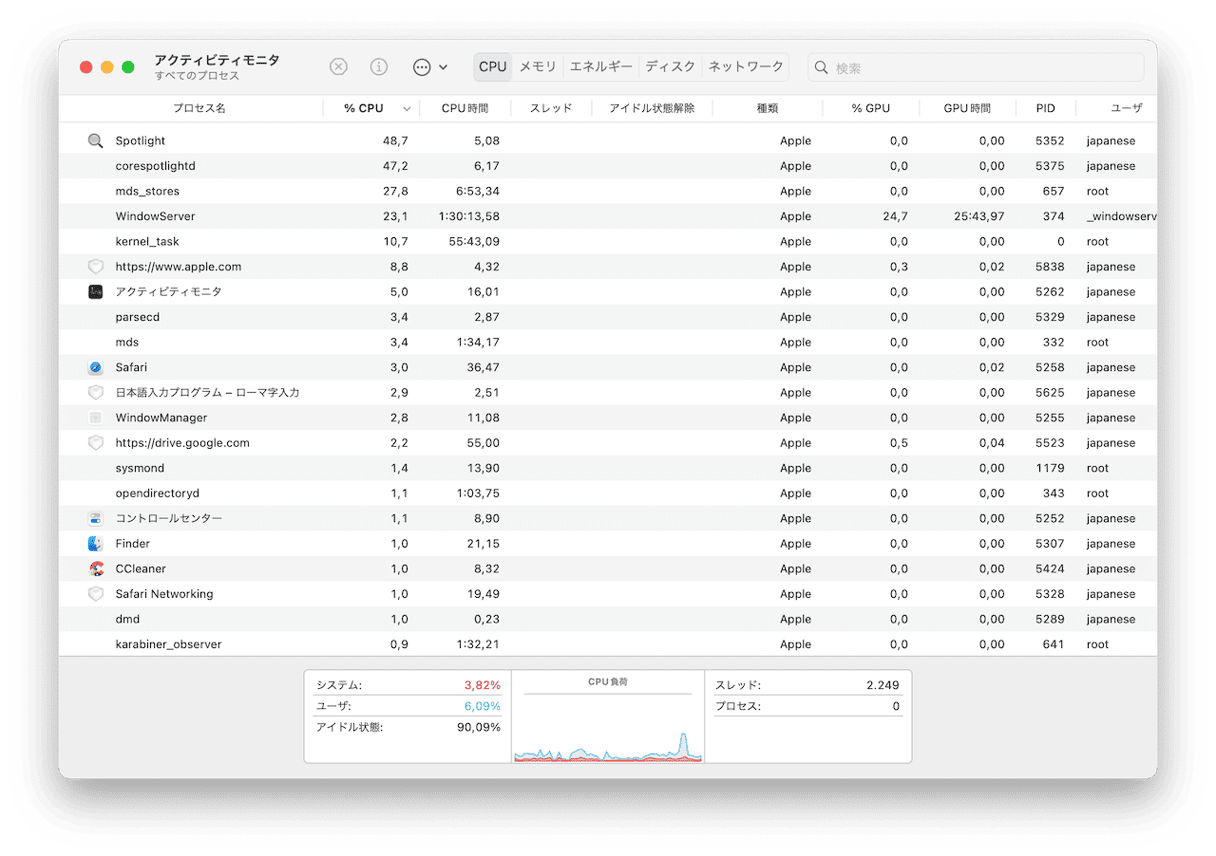1216x856 pixels.
Task: Select the dmd process row
Action: [x=608, y=619]
